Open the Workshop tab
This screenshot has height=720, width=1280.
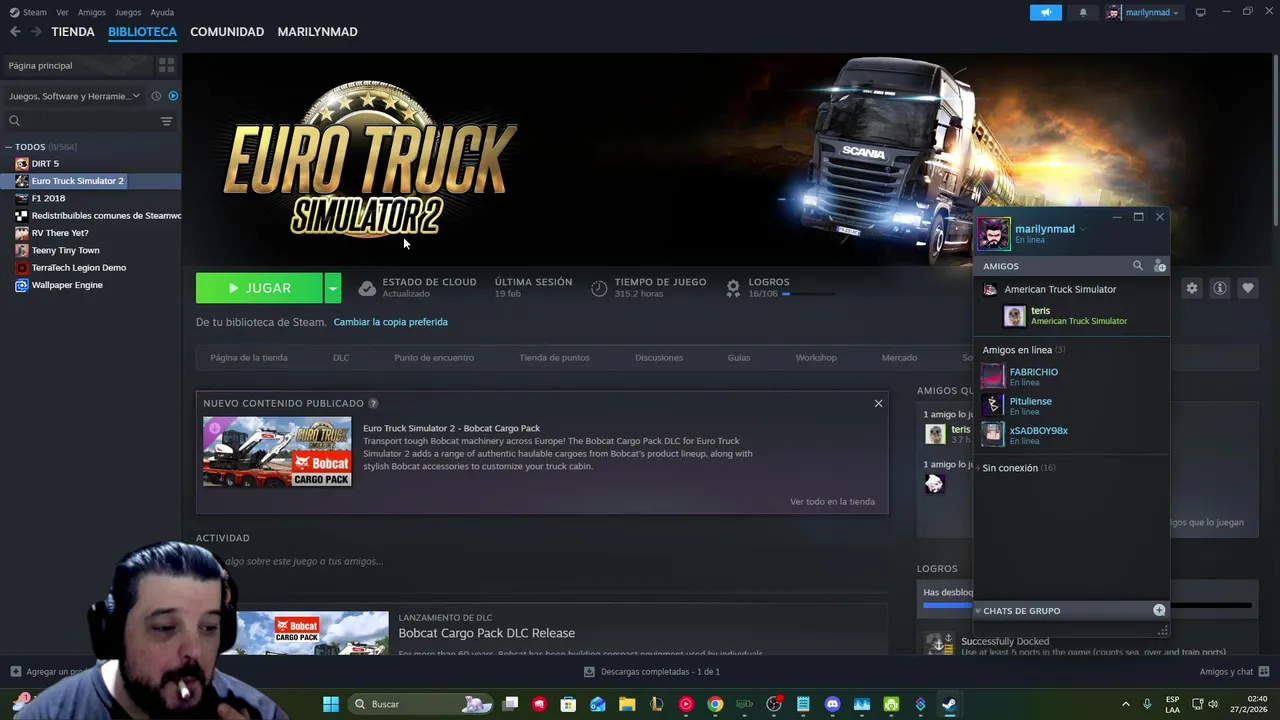(x=816, y=358)
